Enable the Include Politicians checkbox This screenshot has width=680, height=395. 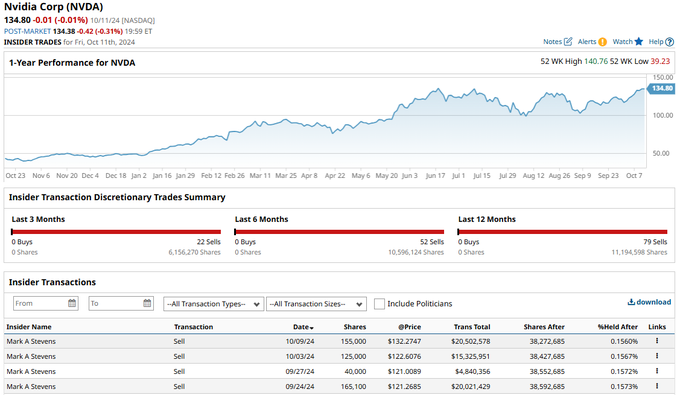[379, 304]
